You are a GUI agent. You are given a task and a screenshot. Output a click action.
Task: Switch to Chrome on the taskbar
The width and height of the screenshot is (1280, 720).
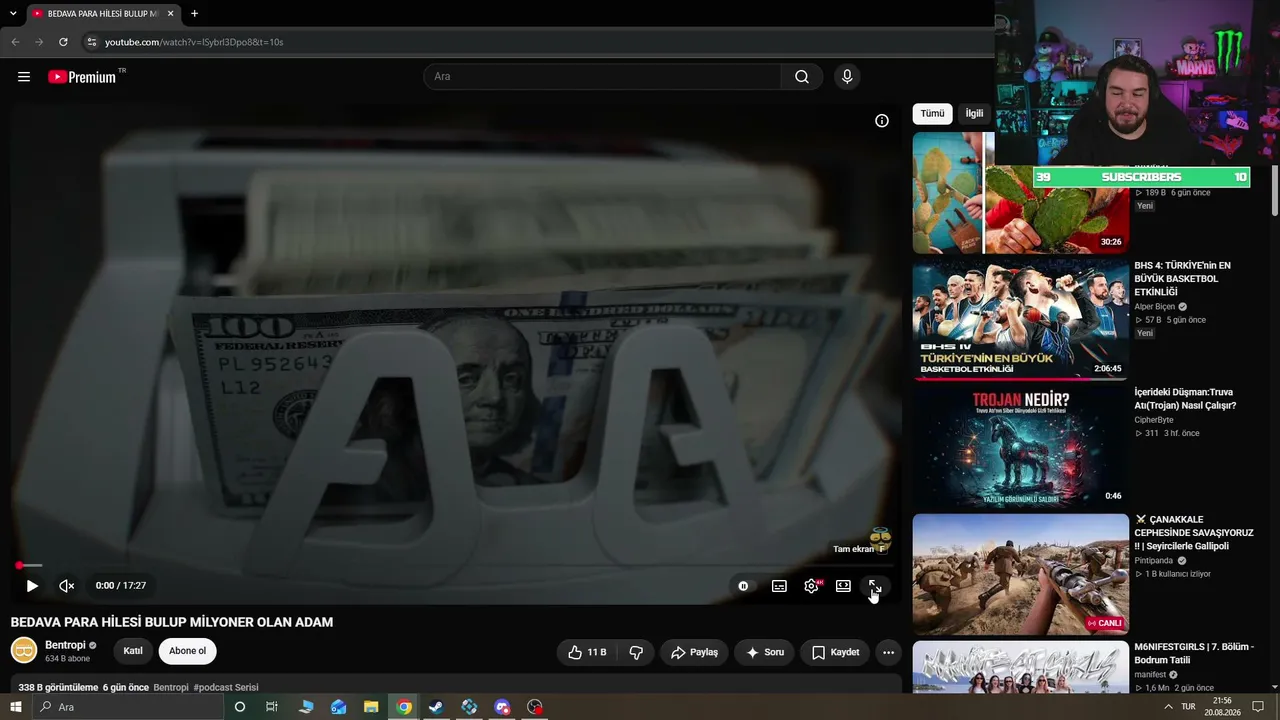click(404, 707)
